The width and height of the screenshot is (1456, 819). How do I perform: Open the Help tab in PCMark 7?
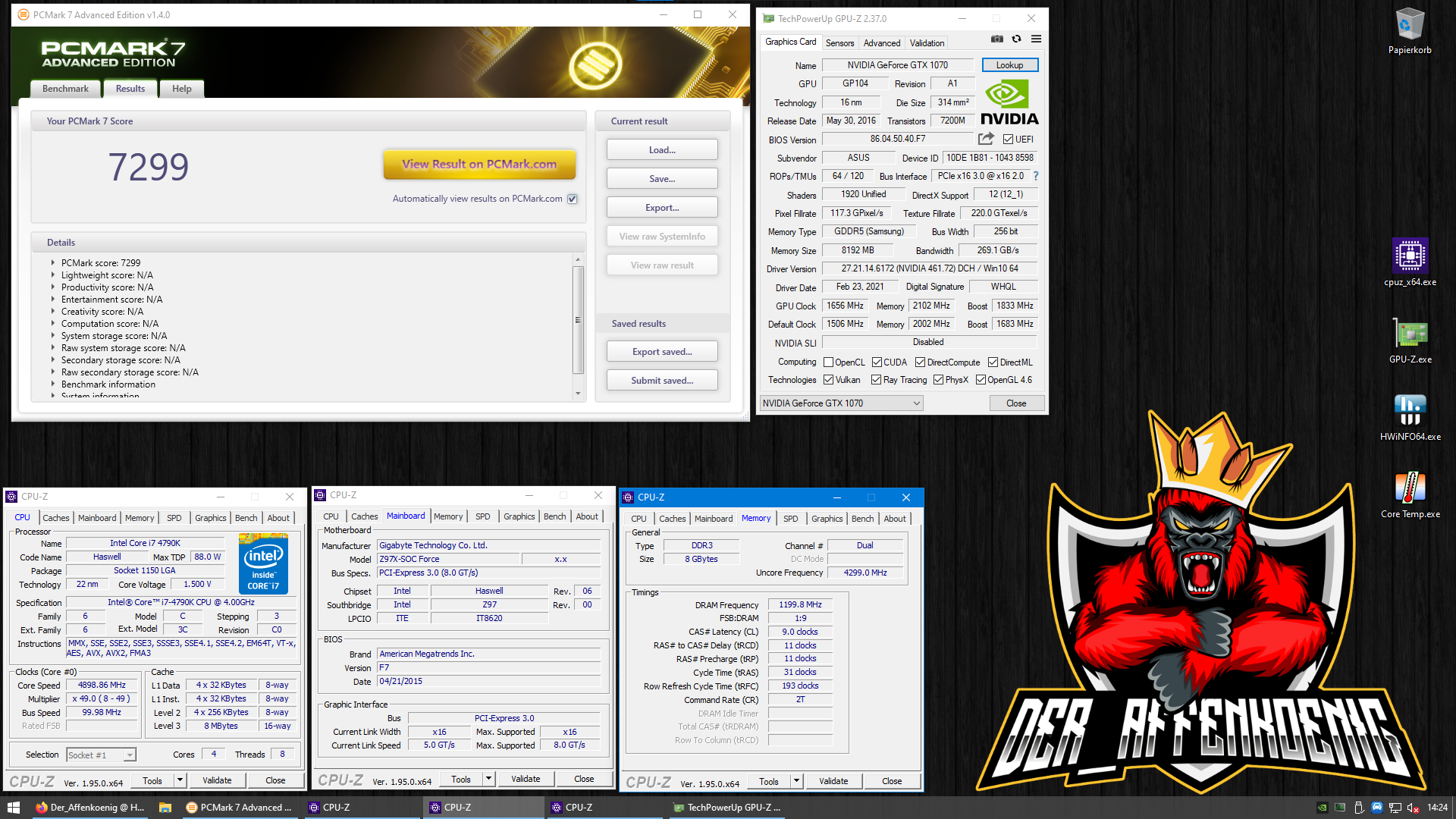coord(181,89)
